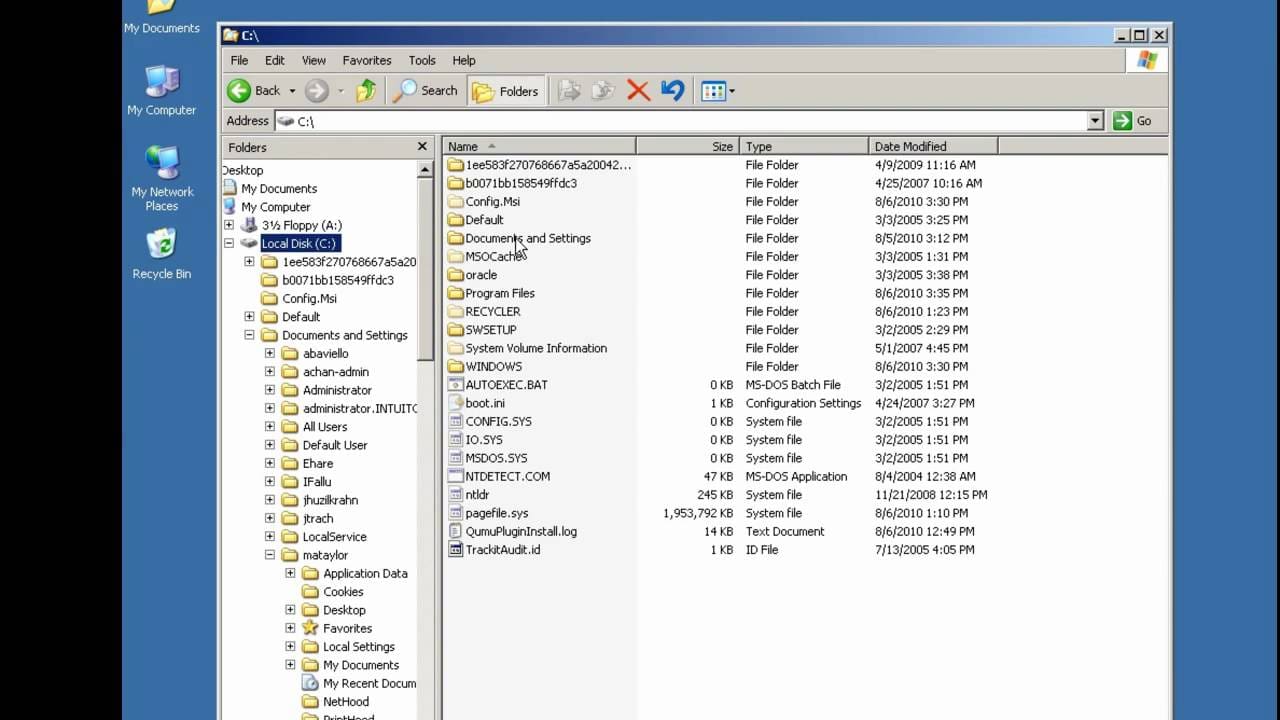Click the Go button

coord(1133,121)
